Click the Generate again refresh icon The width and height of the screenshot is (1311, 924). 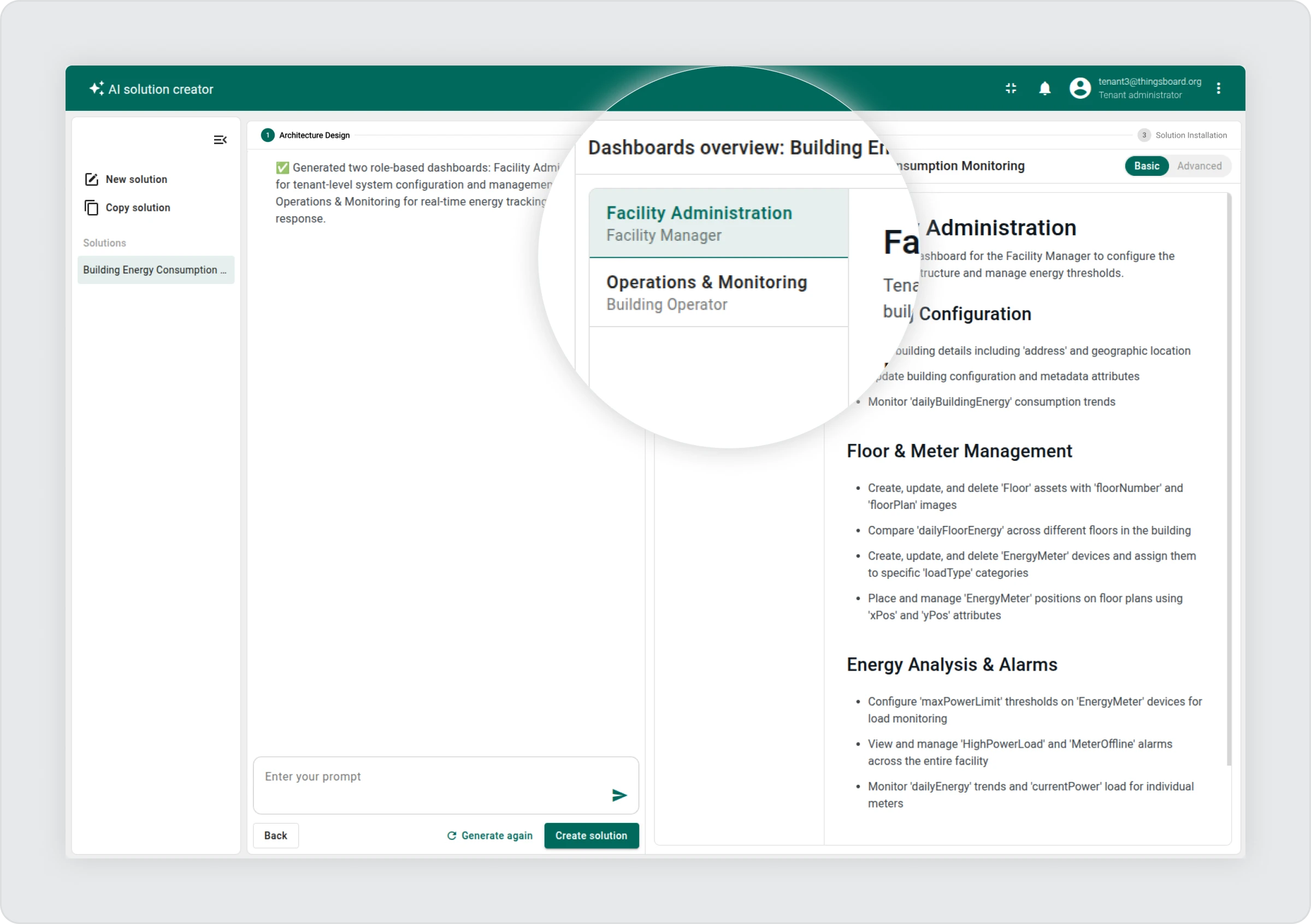pos(452,836)
